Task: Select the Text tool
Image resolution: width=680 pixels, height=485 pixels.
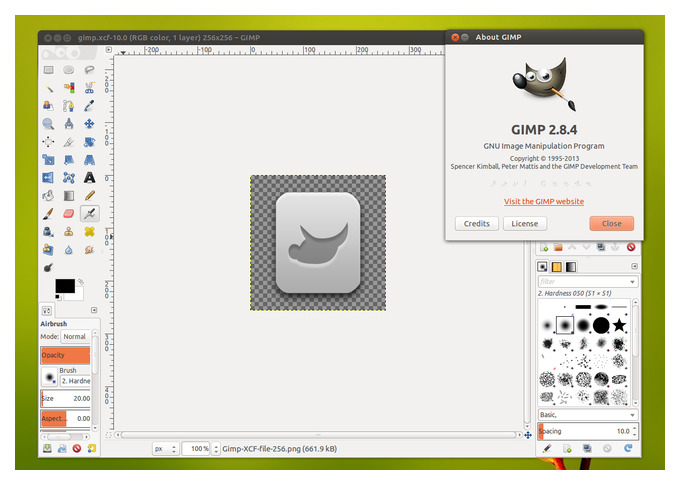Action: click(x=89, y=177)
